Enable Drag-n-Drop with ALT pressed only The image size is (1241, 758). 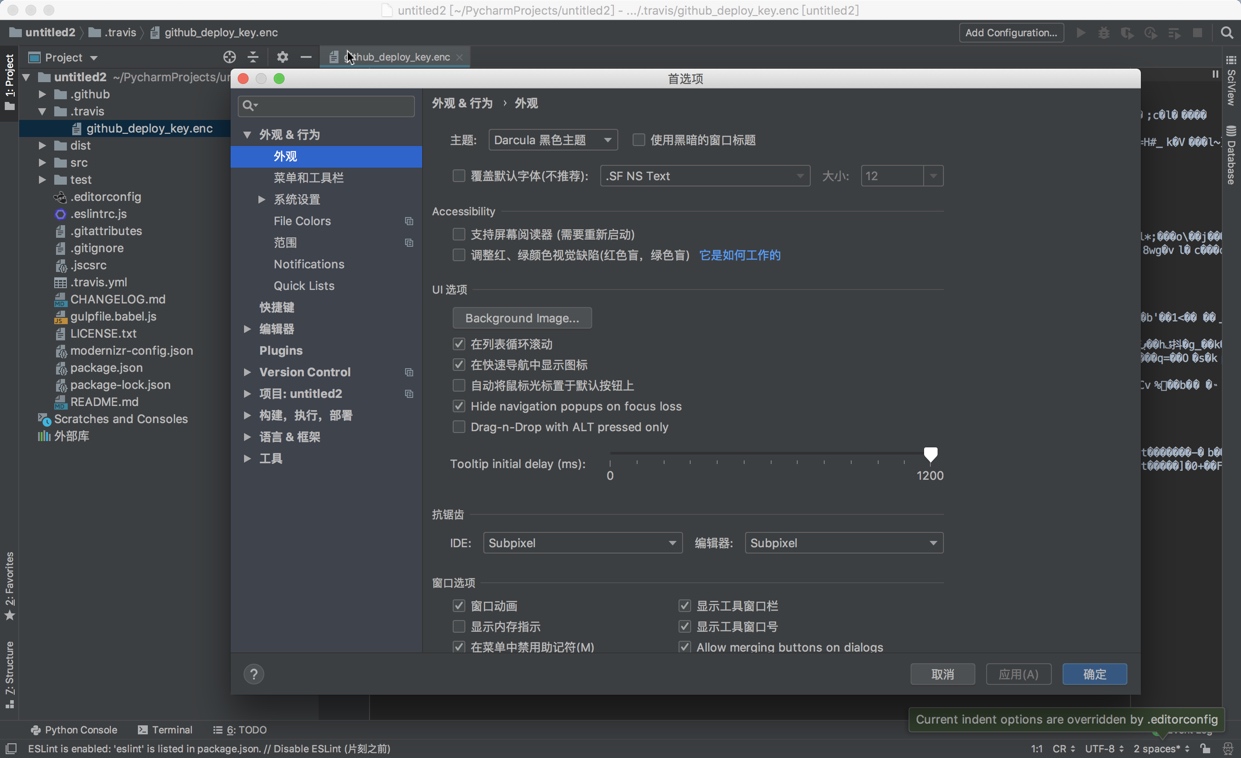459,427
